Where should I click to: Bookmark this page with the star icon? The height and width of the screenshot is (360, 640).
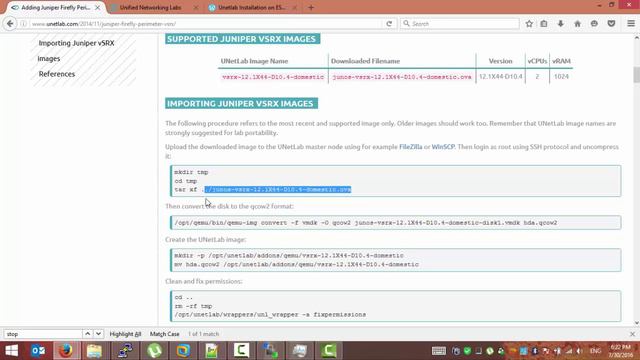(529, 24)
